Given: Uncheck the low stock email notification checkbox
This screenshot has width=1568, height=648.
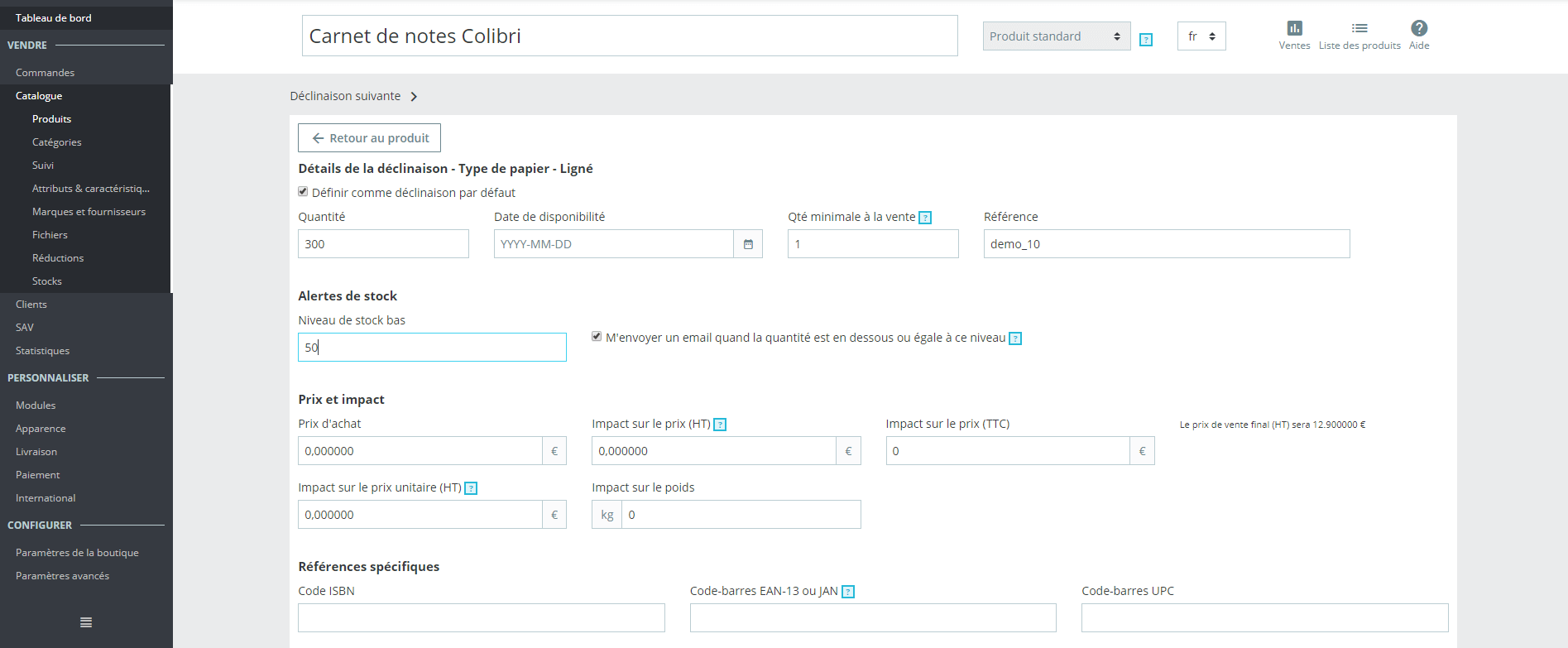Looking at the screenshot, I should [597, 337].
